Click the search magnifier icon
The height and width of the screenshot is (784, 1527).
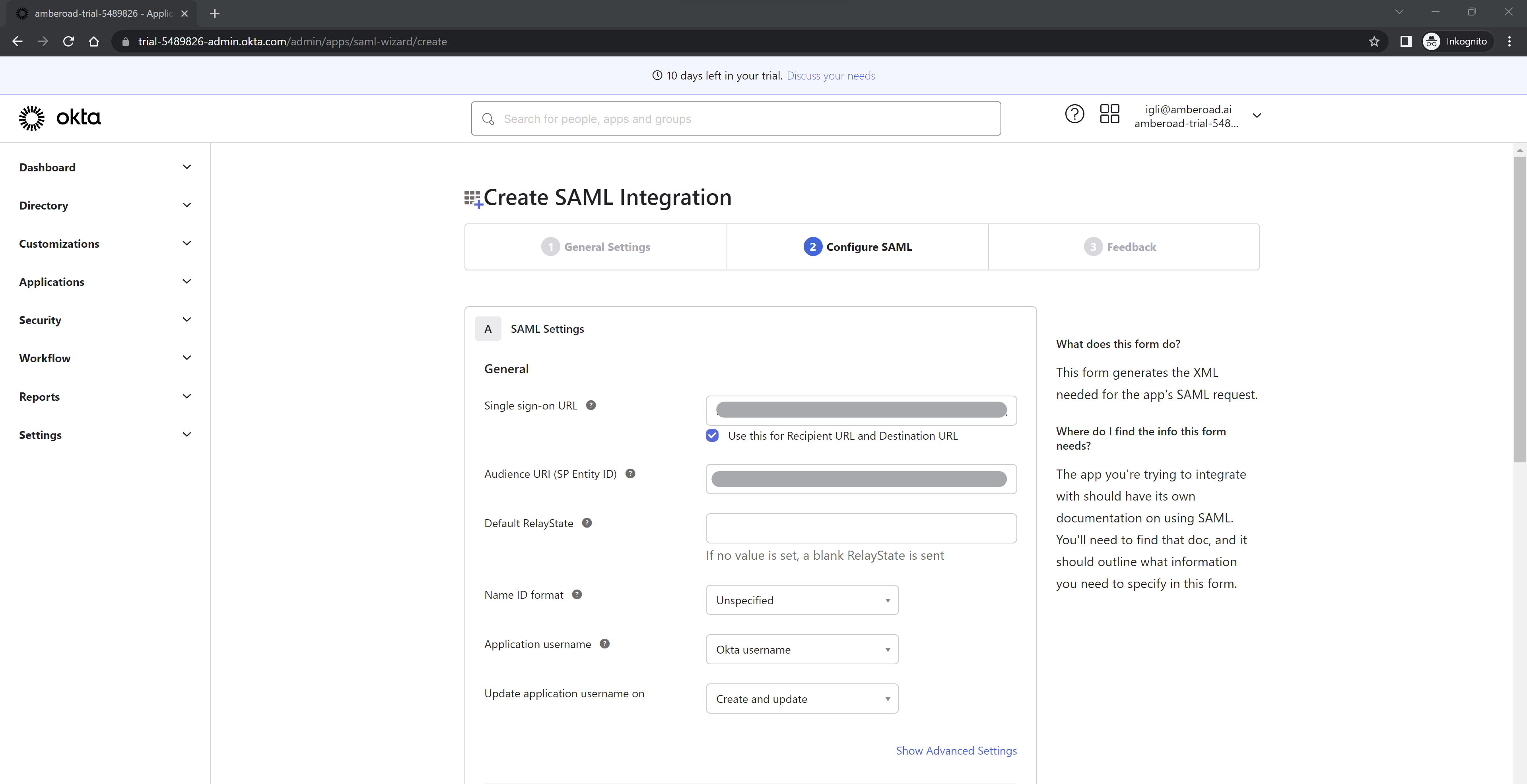tap(488, 119)
